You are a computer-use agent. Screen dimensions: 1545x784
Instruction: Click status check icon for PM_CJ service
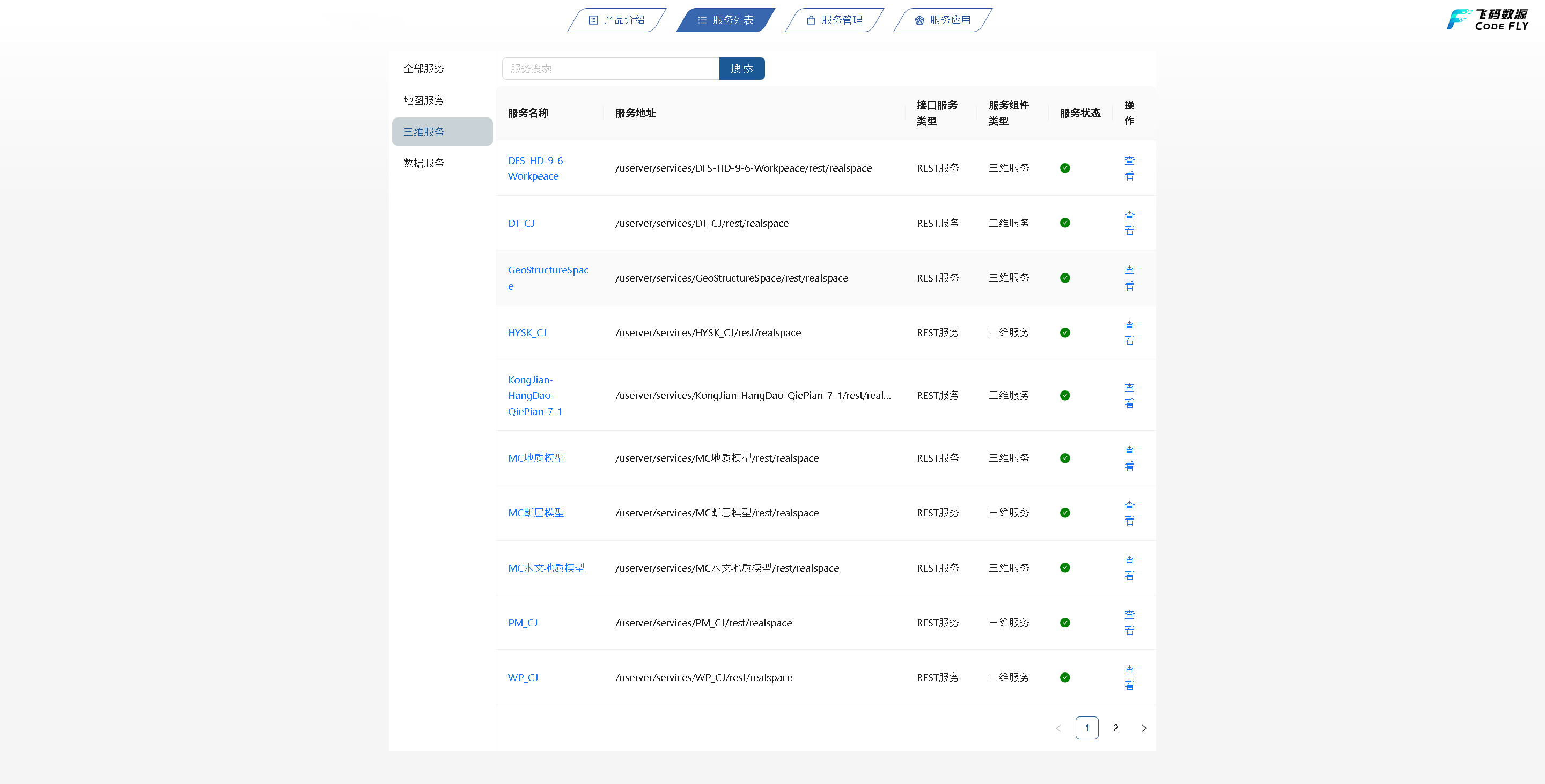[x=1064, y=623]
